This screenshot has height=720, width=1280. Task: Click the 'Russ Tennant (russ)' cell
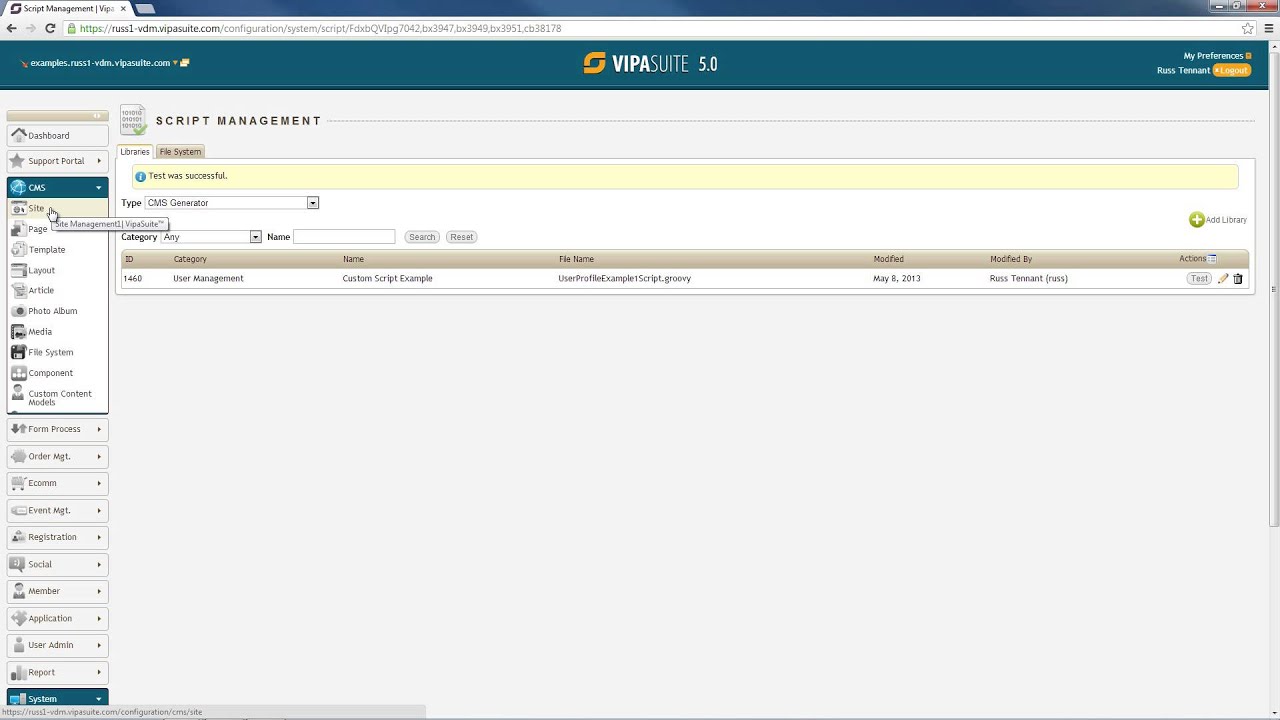(x=1028, y=279)
